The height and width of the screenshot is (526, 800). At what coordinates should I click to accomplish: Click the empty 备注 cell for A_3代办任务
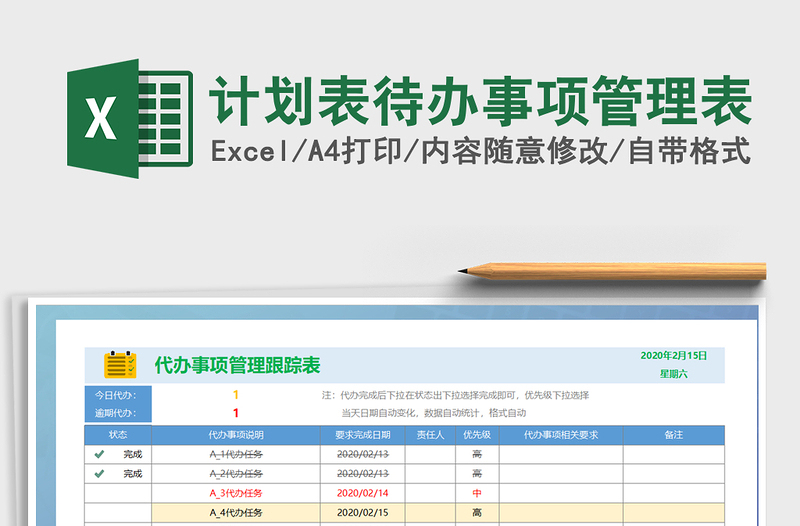point(673,493)
